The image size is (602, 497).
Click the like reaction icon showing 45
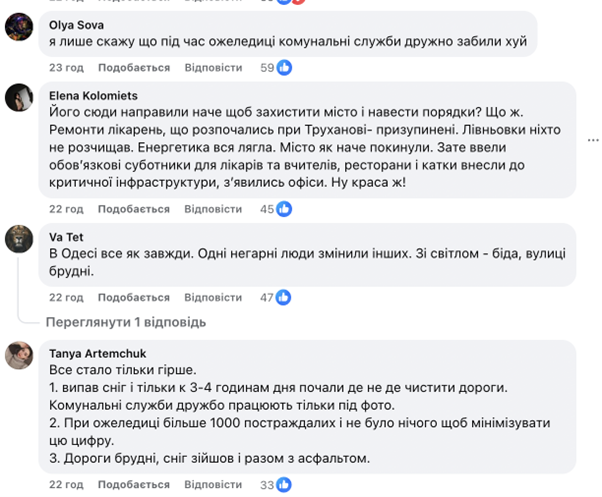click(284, 209)
